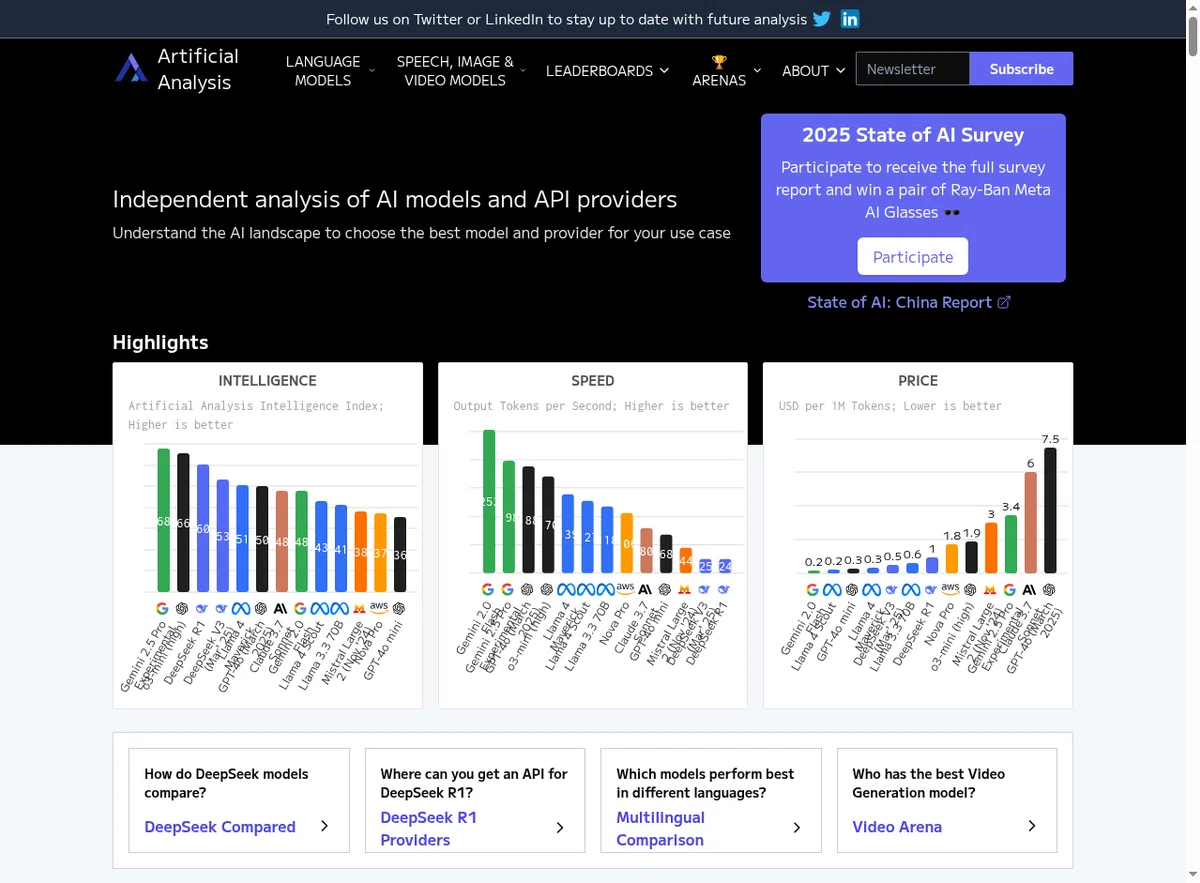Screen dimensions: 1200x883
Task: Click the Newsletter email input field
Action: pyautogui.click(x=912, y=69)
